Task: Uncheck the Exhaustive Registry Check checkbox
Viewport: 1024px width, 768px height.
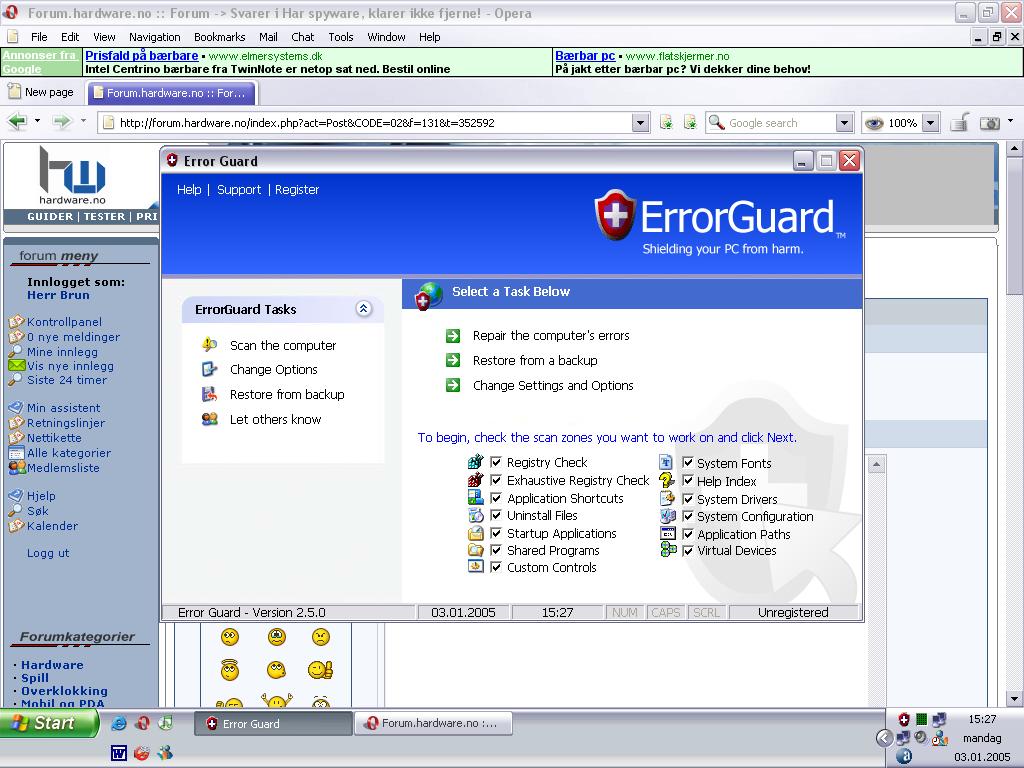Action: pyautogui.click(x=496, y=480)
